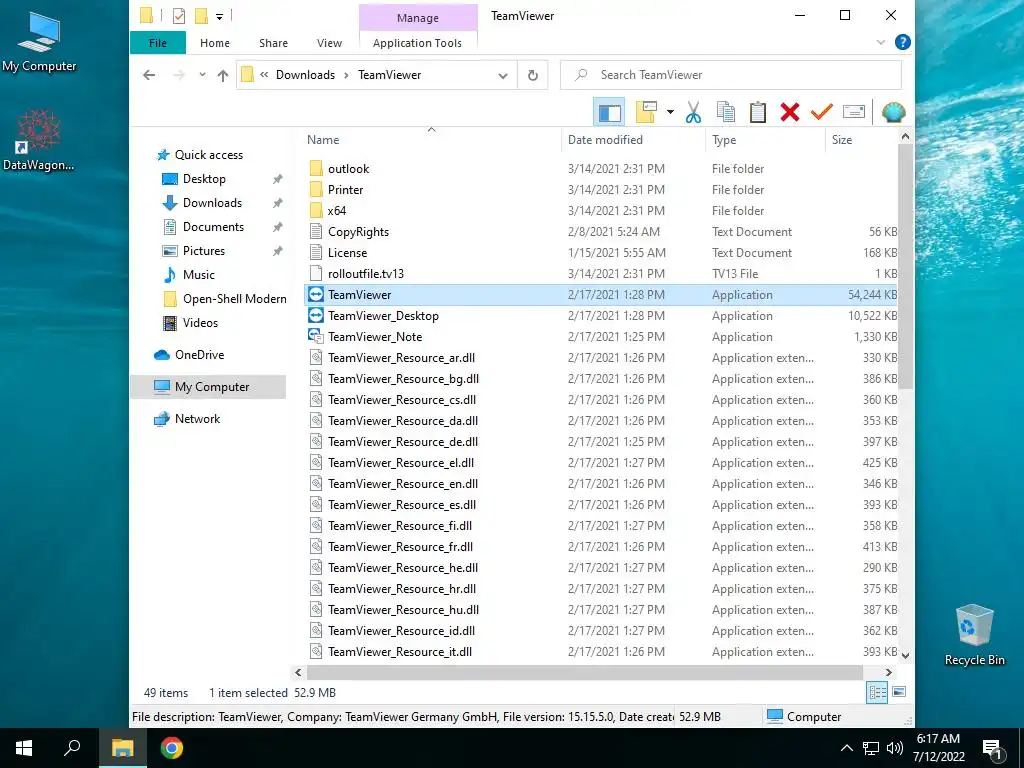Screen dimensions: 1024x768
Task: Open the File ribbon tab
Action: [x=157, y=42]
